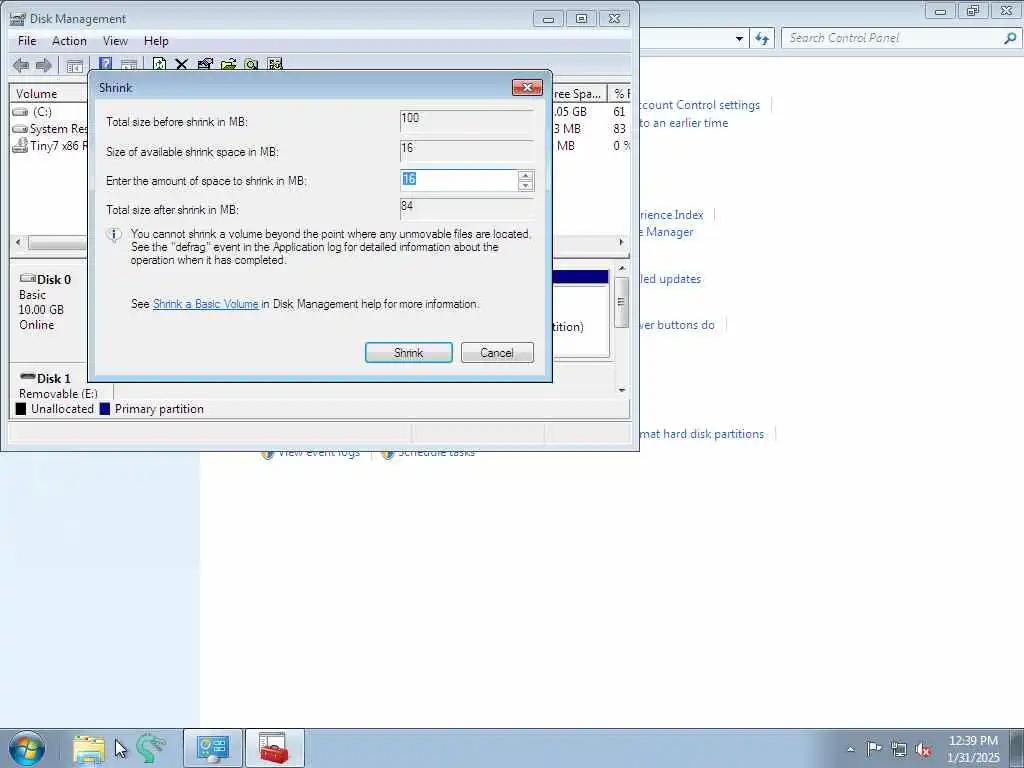This screenshot has height=768, width=1024.
Task: Click the 'led updates' link in Control Panel
Action: pyautogui.click(x=670, y=279)
